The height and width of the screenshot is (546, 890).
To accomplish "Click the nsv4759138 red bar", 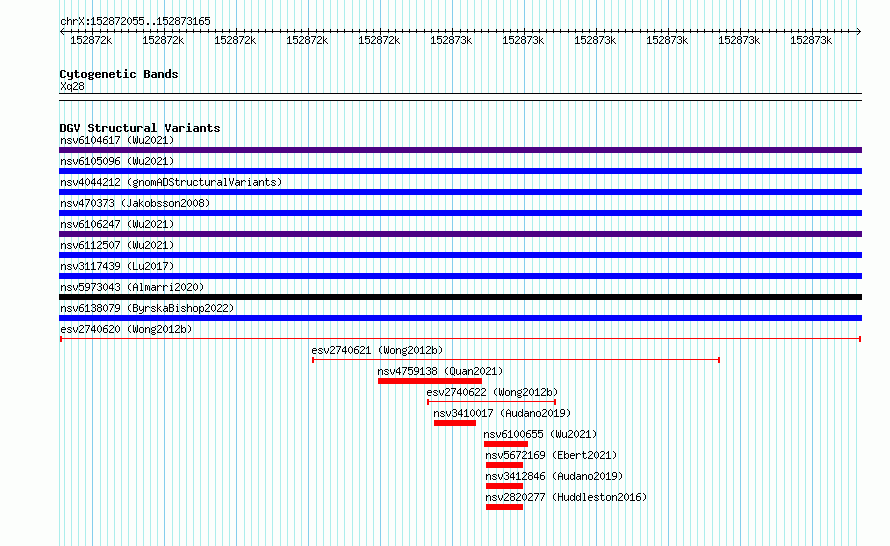I will click(430, 381).
